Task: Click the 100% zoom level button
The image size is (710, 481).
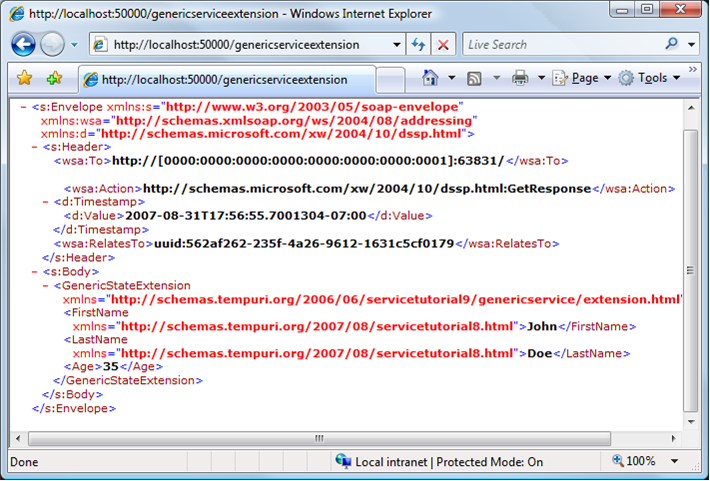Action: pos(634,462)
